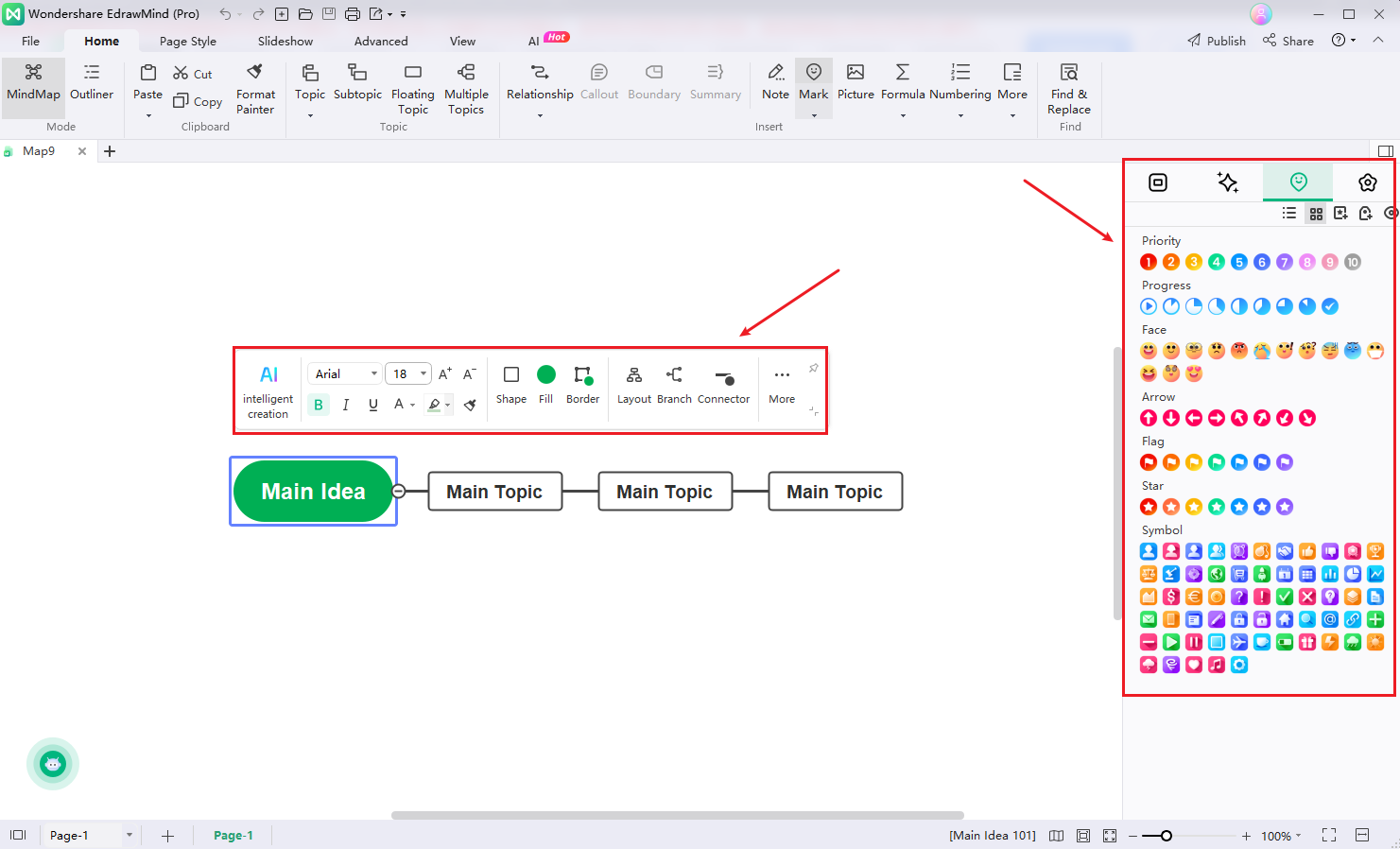The width and height of the screenshot is (1400, 849).
Task: Click the Publish button
Action: 1217,41
